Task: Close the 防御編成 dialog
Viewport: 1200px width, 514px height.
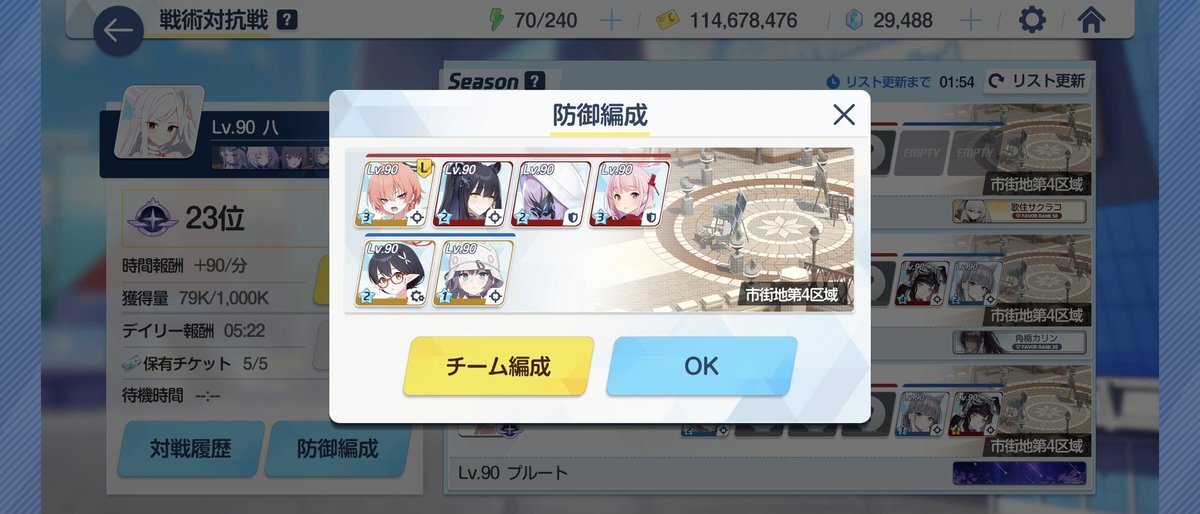Action: coord(844,114)
